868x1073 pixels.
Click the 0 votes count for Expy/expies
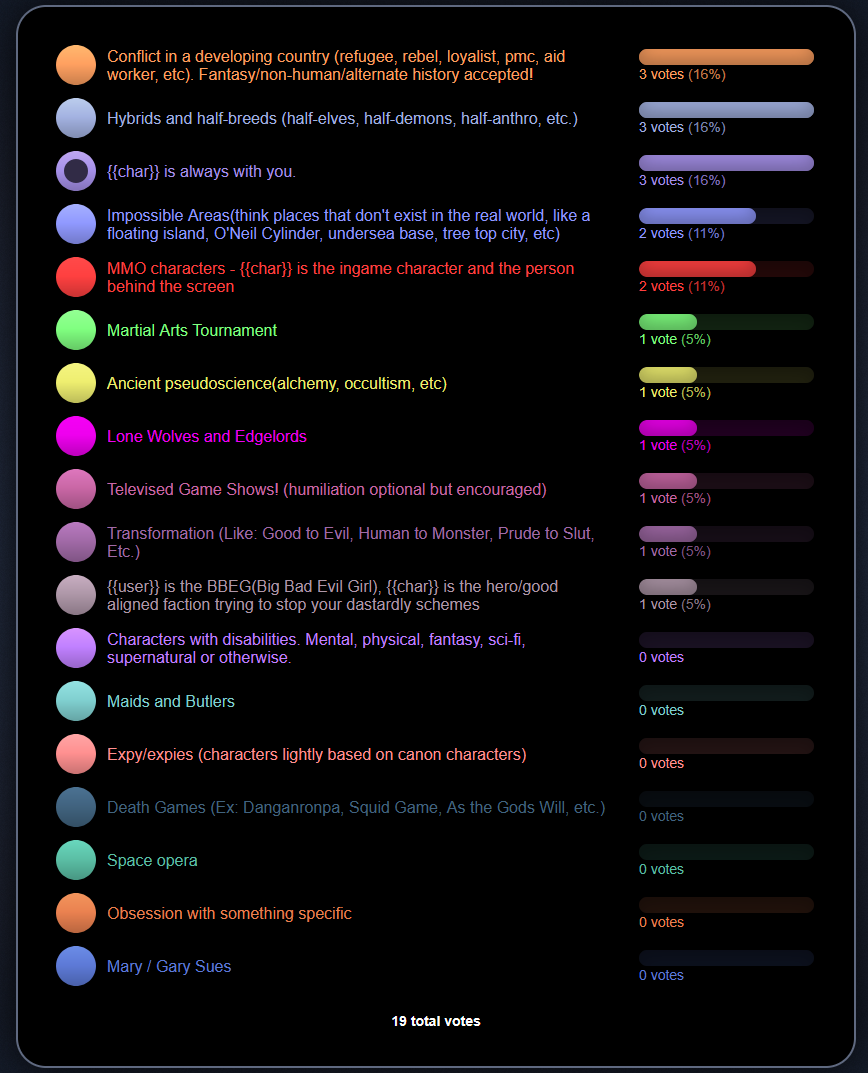pos(661,764)
